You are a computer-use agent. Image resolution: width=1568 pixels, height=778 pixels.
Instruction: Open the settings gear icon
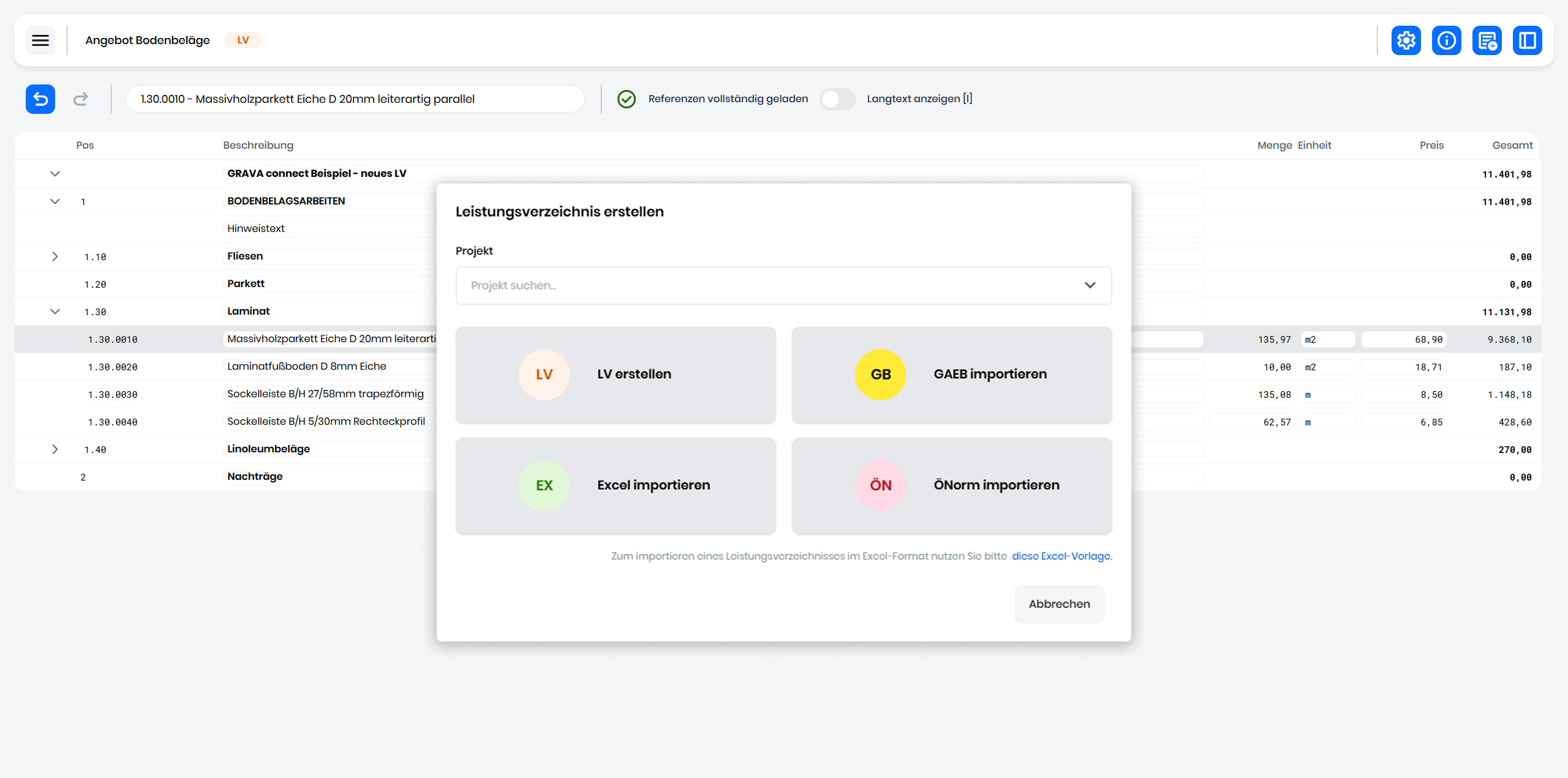1406,40
